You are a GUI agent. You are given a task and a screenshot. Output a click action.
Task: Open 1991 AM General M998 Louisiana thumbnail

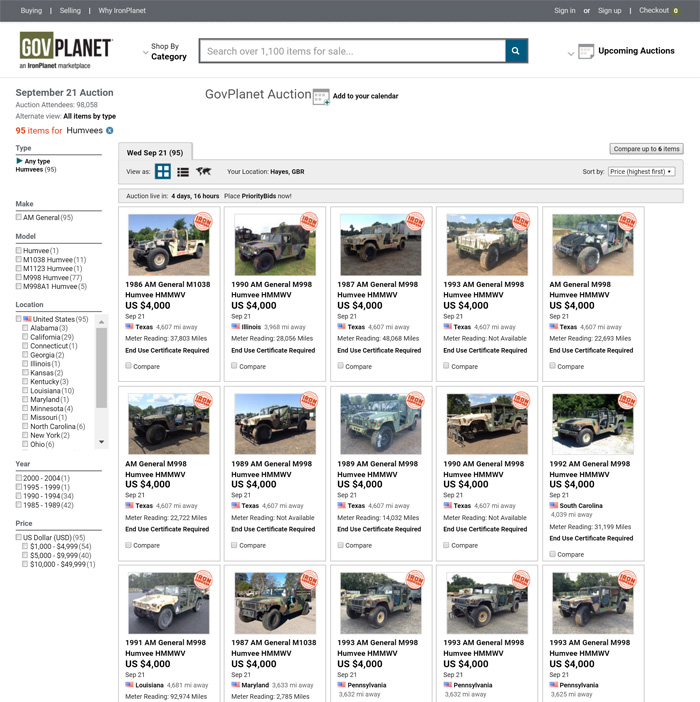169,603
